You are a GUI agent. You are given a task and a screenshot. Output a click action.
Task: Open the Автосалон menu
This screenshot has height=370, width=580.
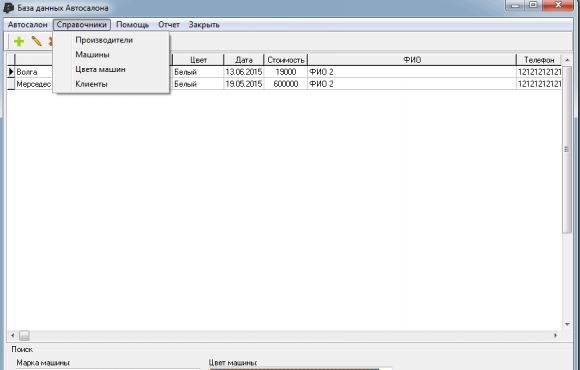point(28,25)
